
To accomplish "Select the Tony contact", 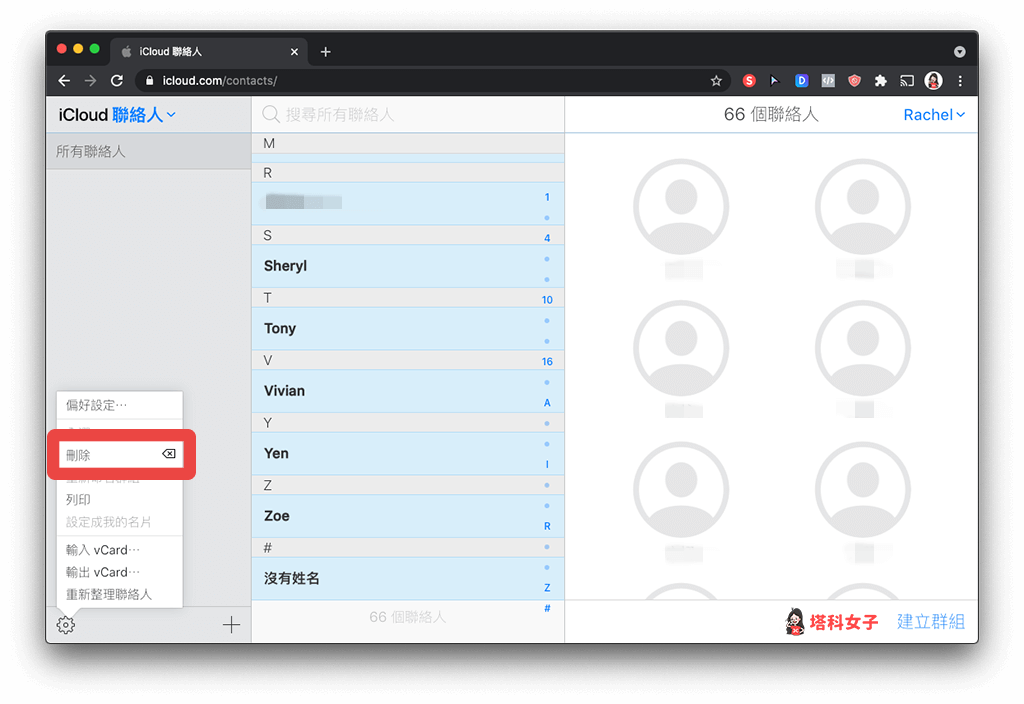I will point(408,328).
